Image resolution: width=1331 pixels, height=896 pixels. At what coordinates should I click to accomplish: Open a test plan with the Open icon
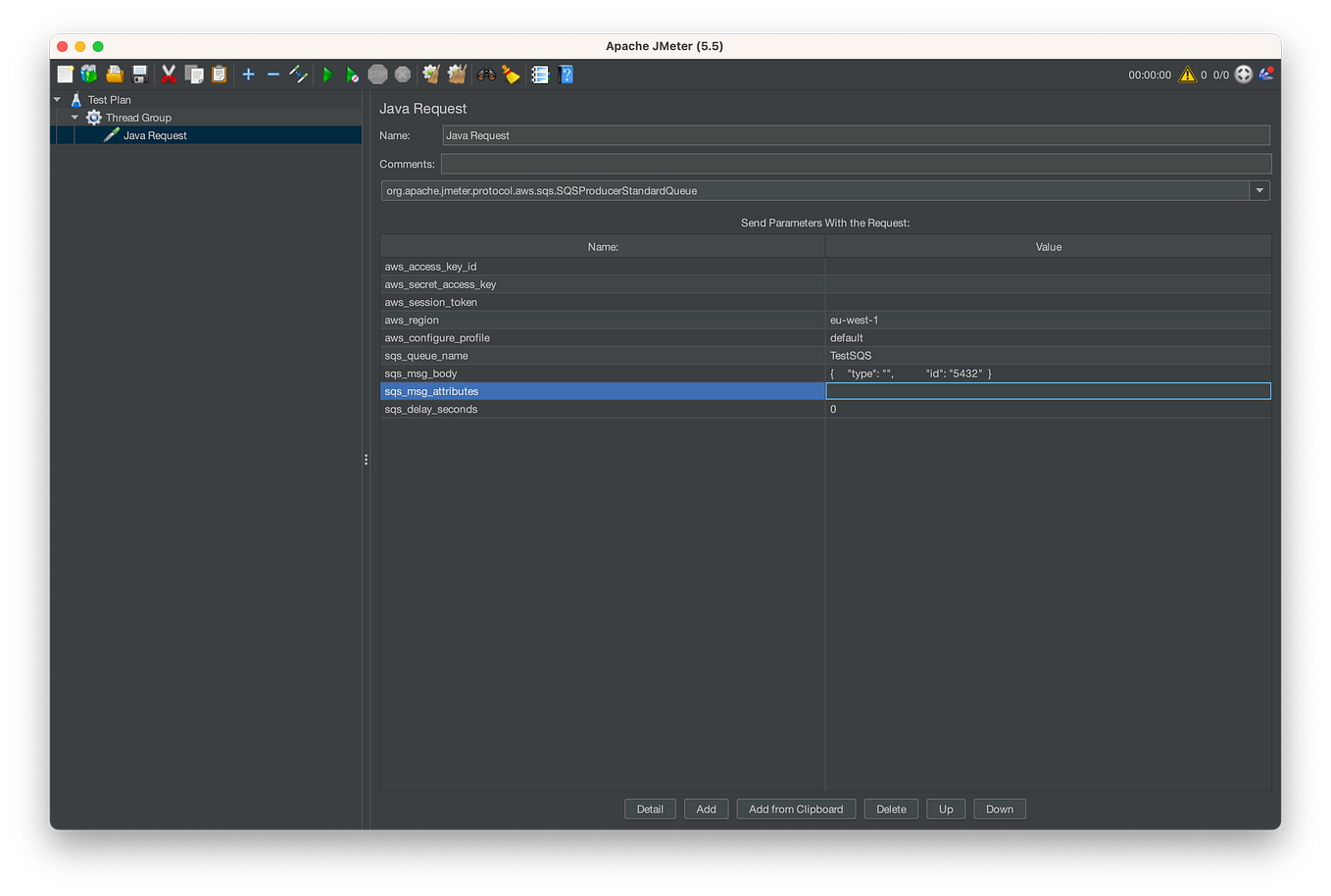pos(113,74)
